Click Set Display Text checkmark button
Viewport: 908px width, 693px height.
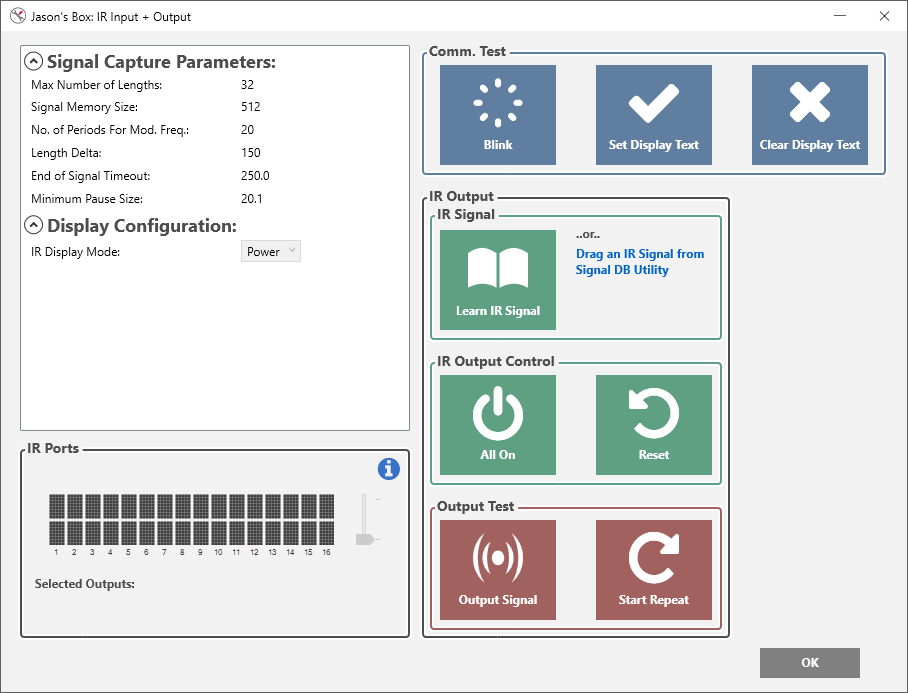pos(653,115)
